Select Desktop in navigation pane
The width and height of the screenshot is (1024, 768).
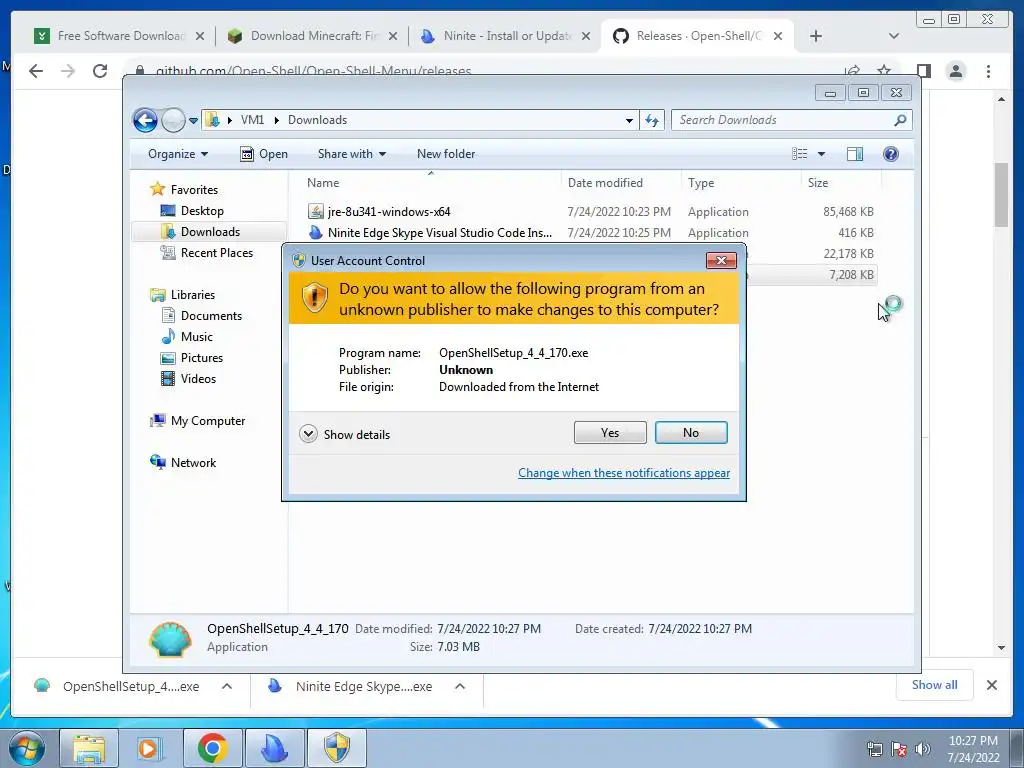click(x=193, y=211)
